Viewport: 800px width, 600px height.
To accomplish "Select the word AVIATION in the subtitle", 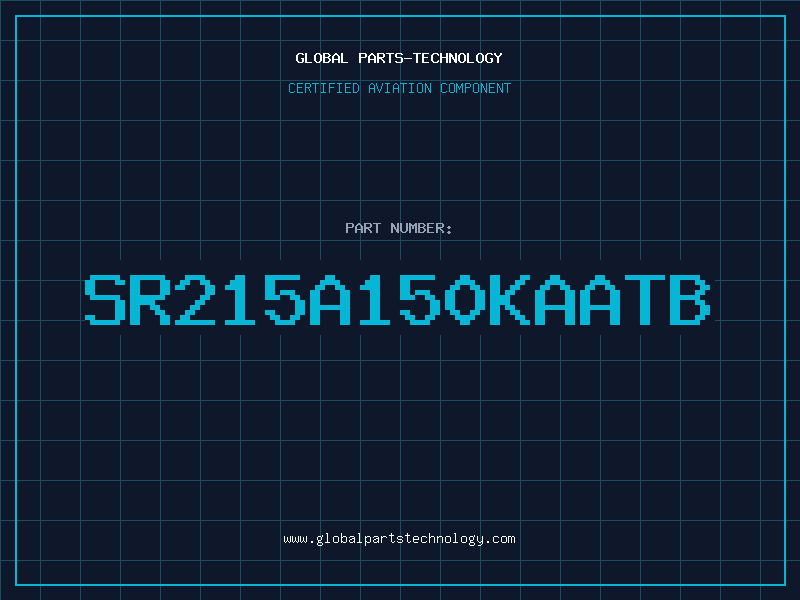I will tap(400, 88).
